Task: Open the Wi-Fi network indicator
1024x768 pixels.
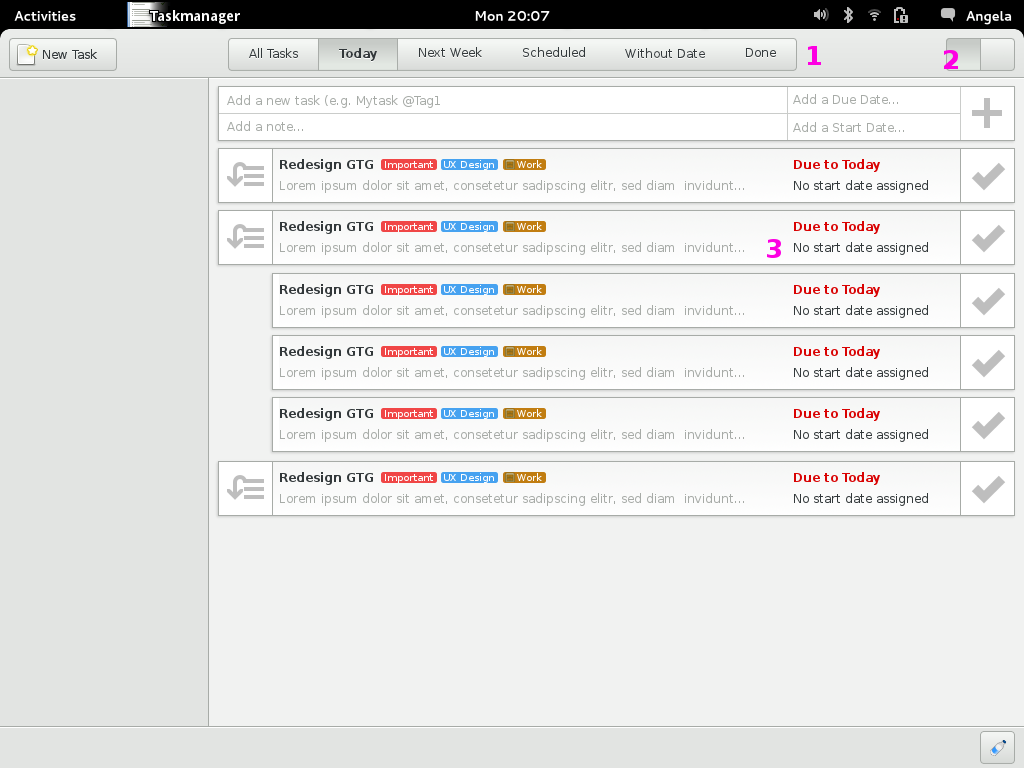Action: pyautogui.click(x=874, y=15)
